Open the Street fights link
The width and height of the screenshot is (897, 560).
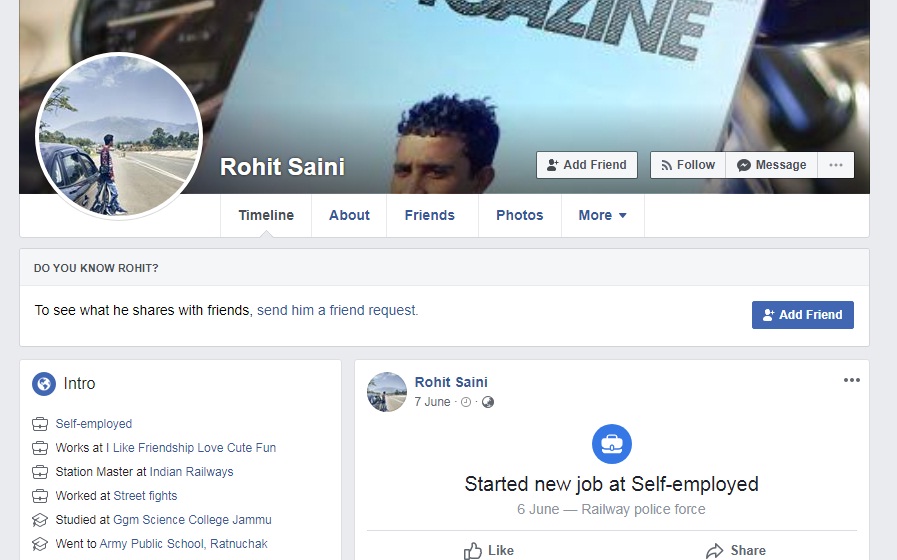(145, 496)
